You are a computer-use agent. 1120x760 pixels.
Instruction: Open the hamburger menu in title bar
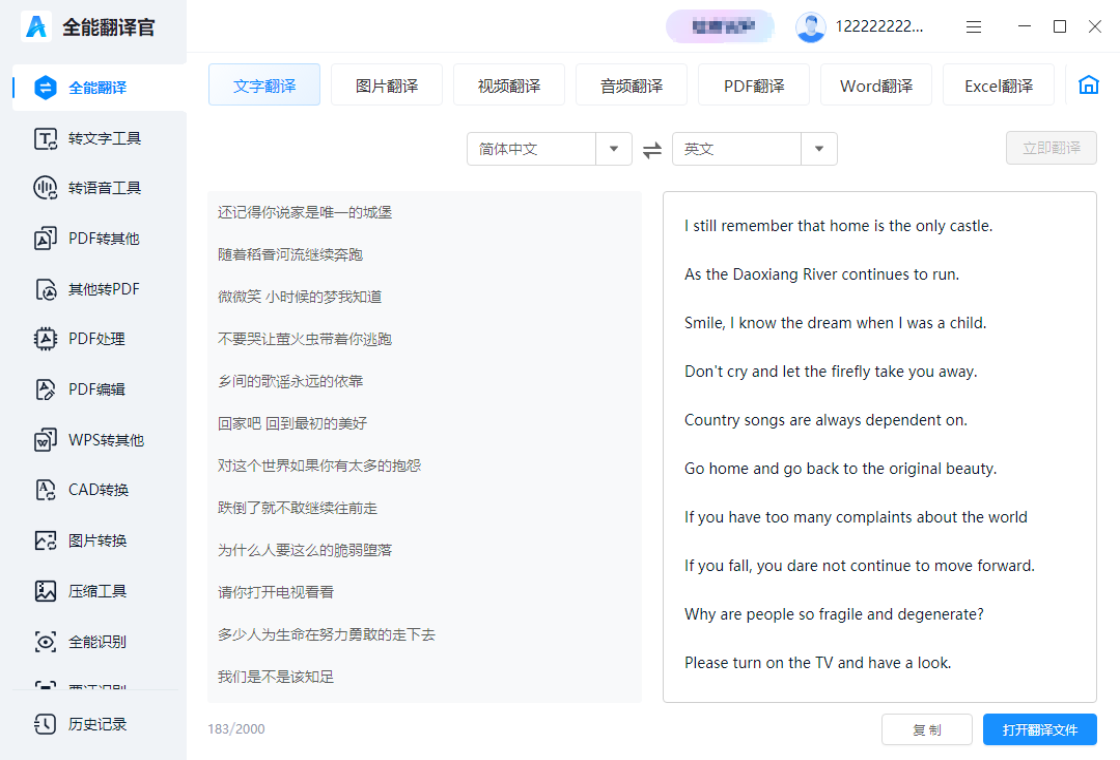(x=973, y=27)
